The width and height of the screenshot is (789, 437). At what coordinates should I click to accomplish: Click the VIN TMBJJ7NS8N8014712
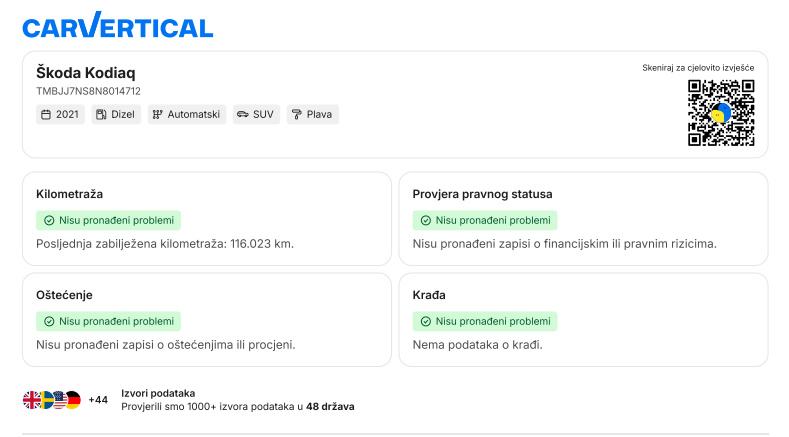(x=89, y=91)
